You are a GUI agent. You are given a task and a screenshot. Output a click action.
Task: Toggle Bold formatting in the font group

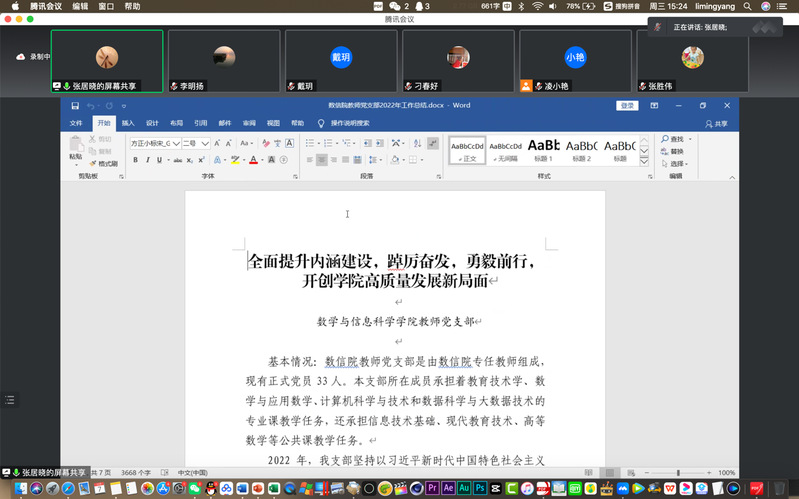coord(134,159)
